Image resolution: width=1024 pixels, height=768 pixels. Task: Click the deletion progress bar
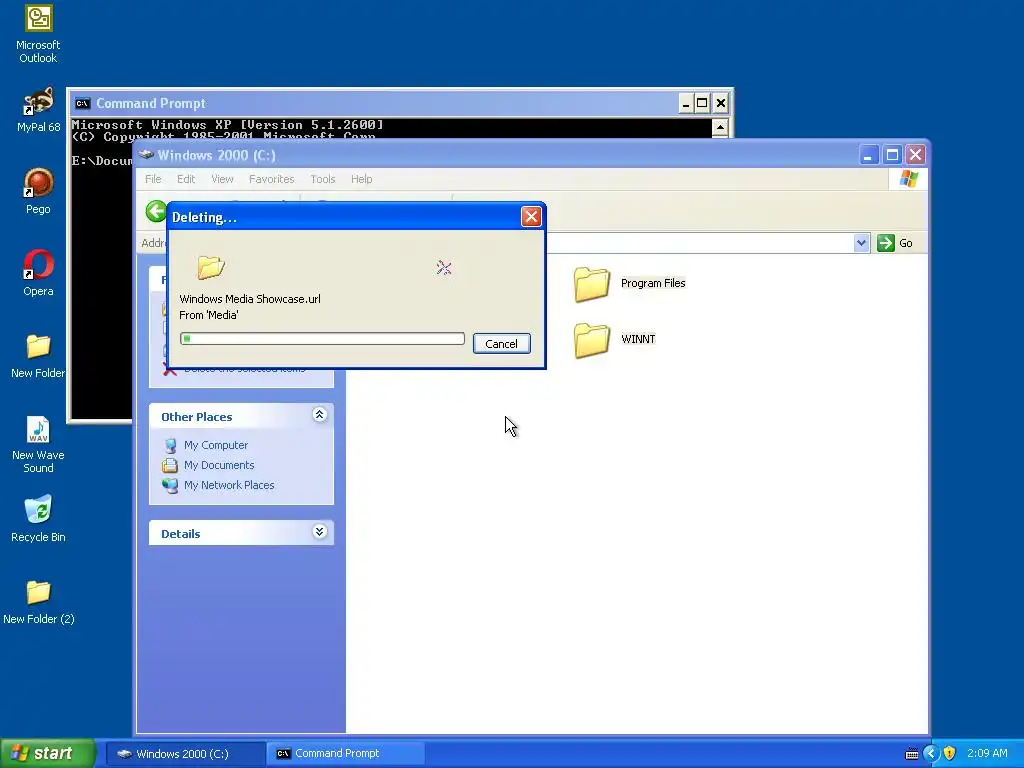[323, 338]
